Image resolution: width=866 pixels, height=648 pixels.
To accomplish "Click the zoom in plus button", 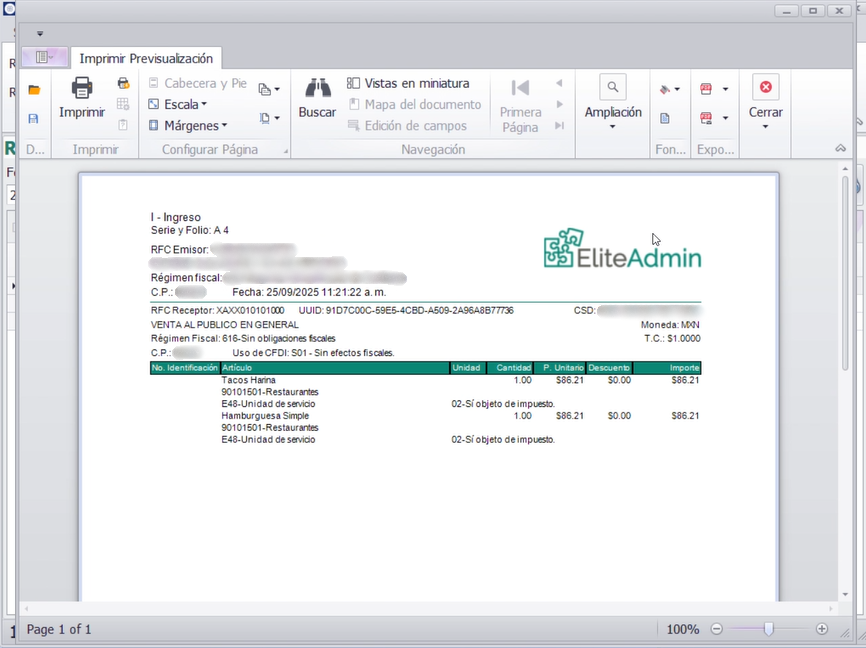I will [x=822, y=629].
